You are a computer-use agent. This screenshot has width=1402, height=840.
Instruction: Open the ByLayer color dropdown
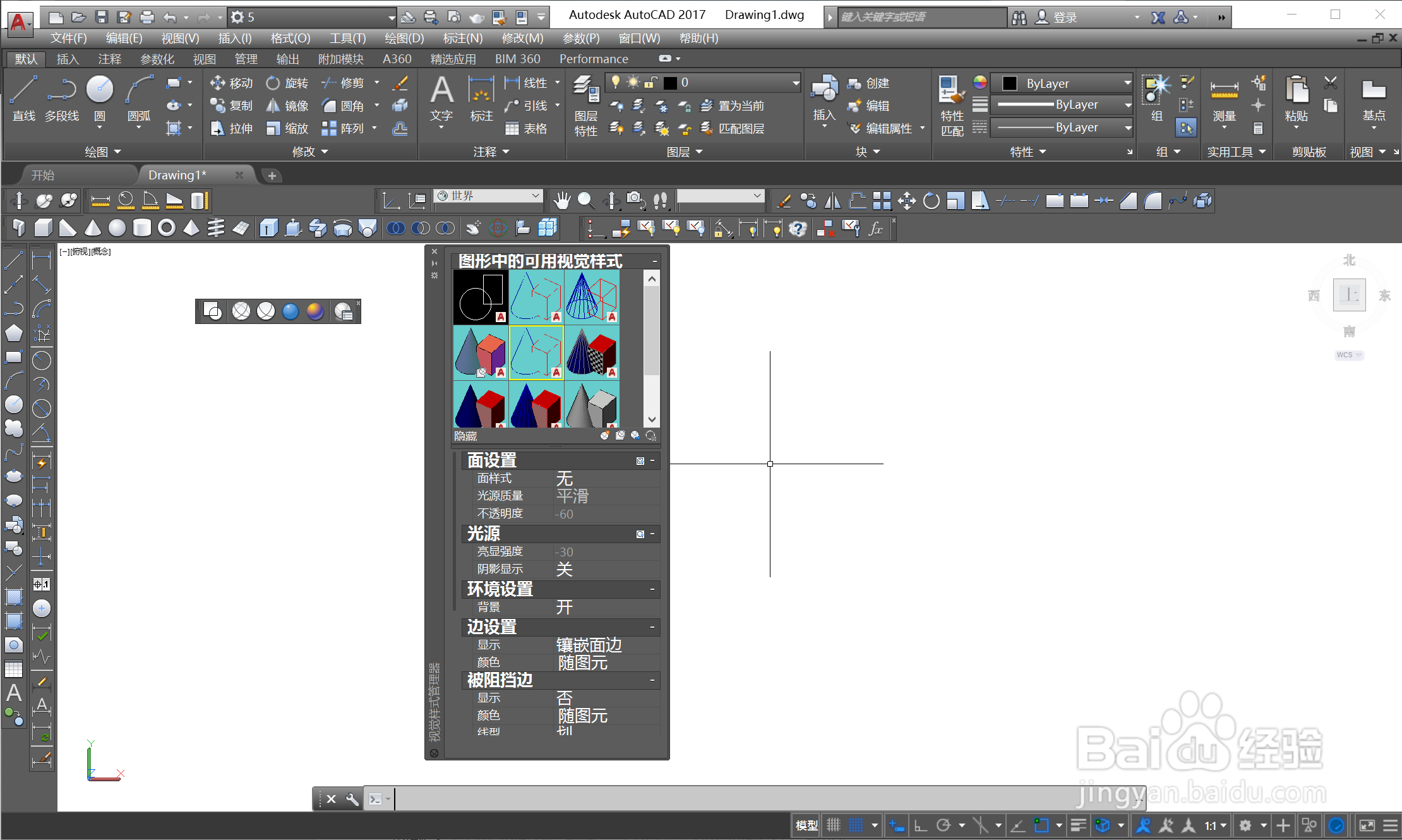(x=1127, y=83)
